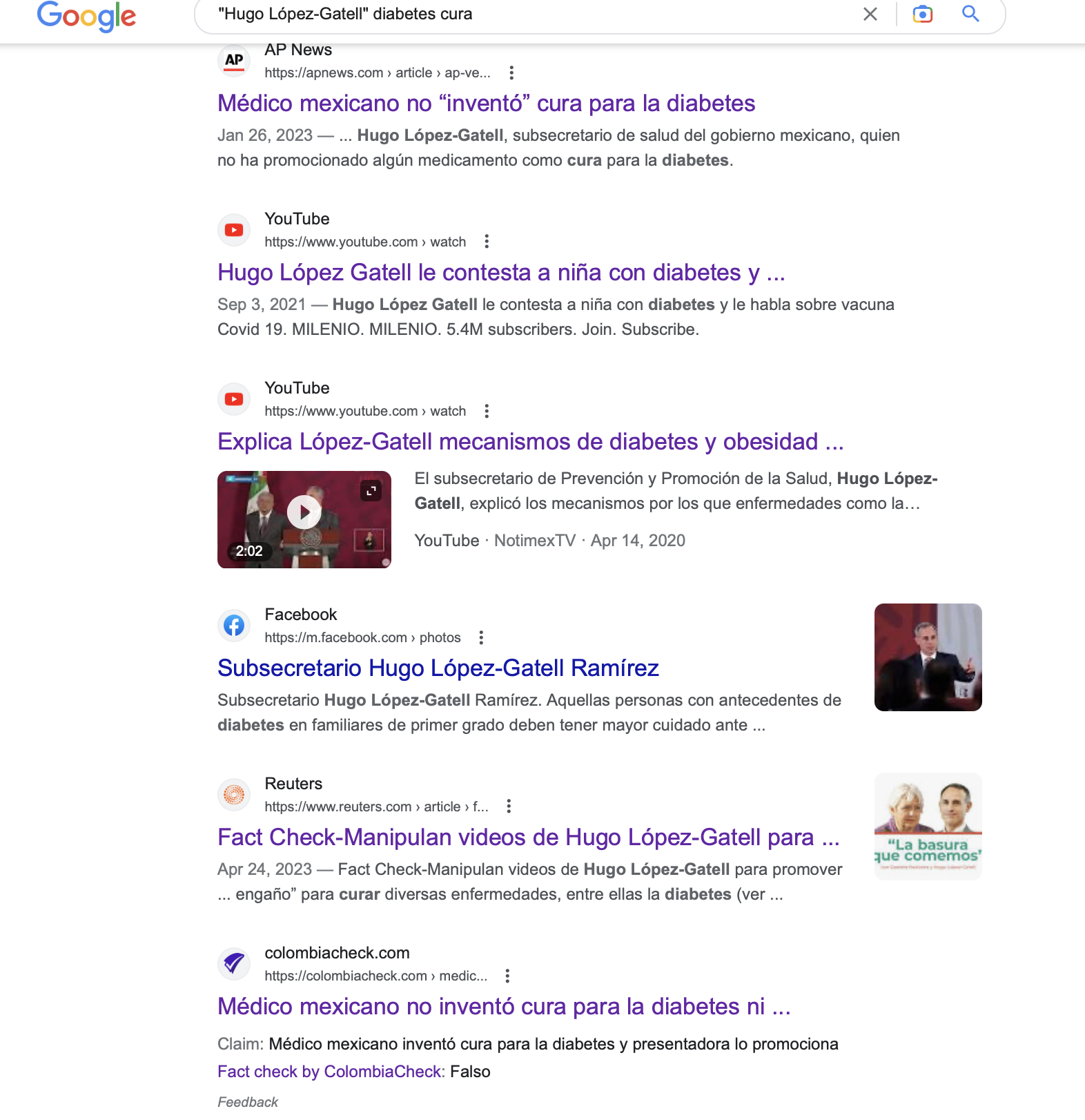The width and height of the screenshot is (1085, 1120).
Task: Open three-dot menu for Facebook result
Action: coord(482,637)
